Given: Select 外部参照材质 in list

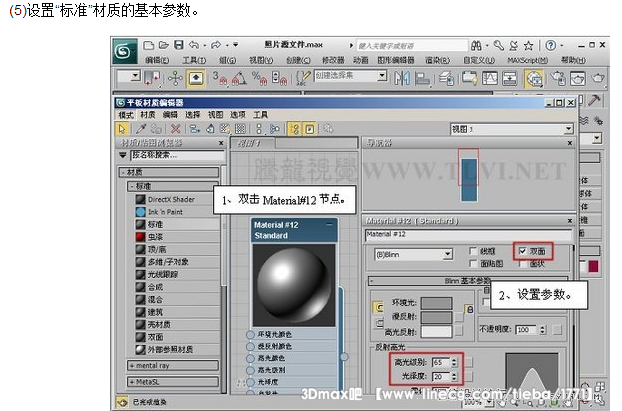Looking at the screenshot, I should click(177, 350).
